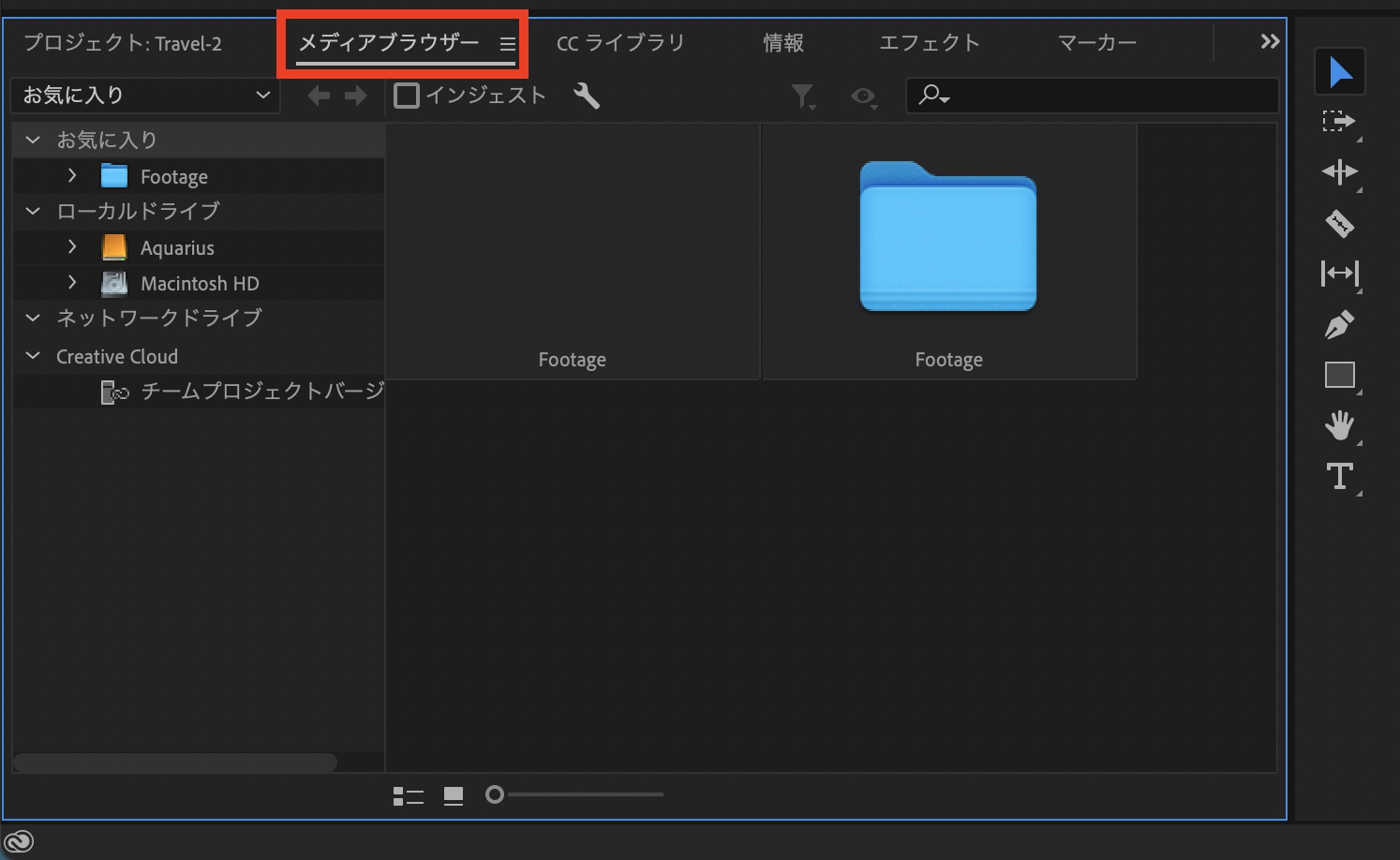
Task: Select the Razor tool
Action: (x=1339, y=223)
